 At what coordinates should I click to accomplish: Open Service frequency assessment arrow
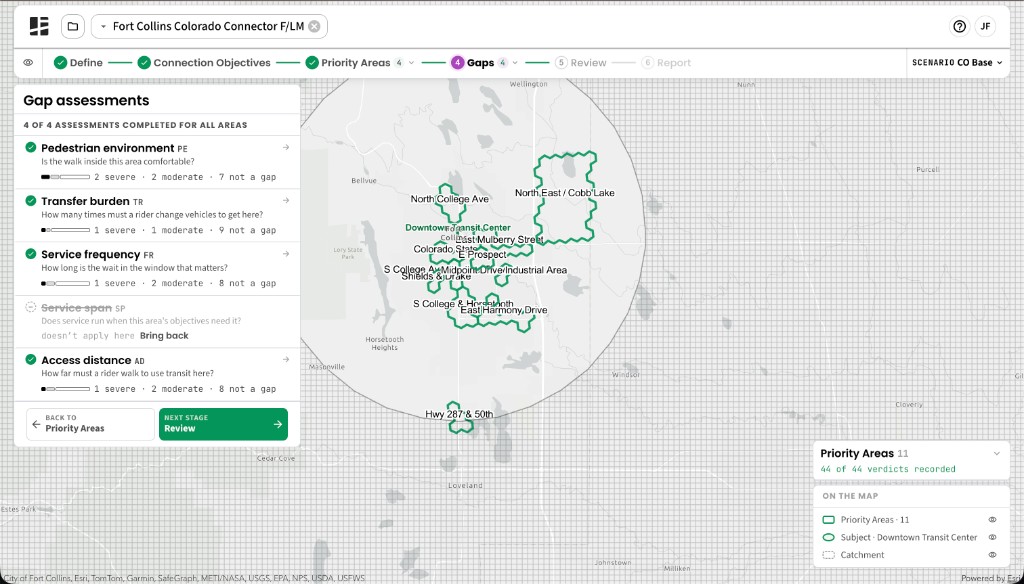(285, 253)
